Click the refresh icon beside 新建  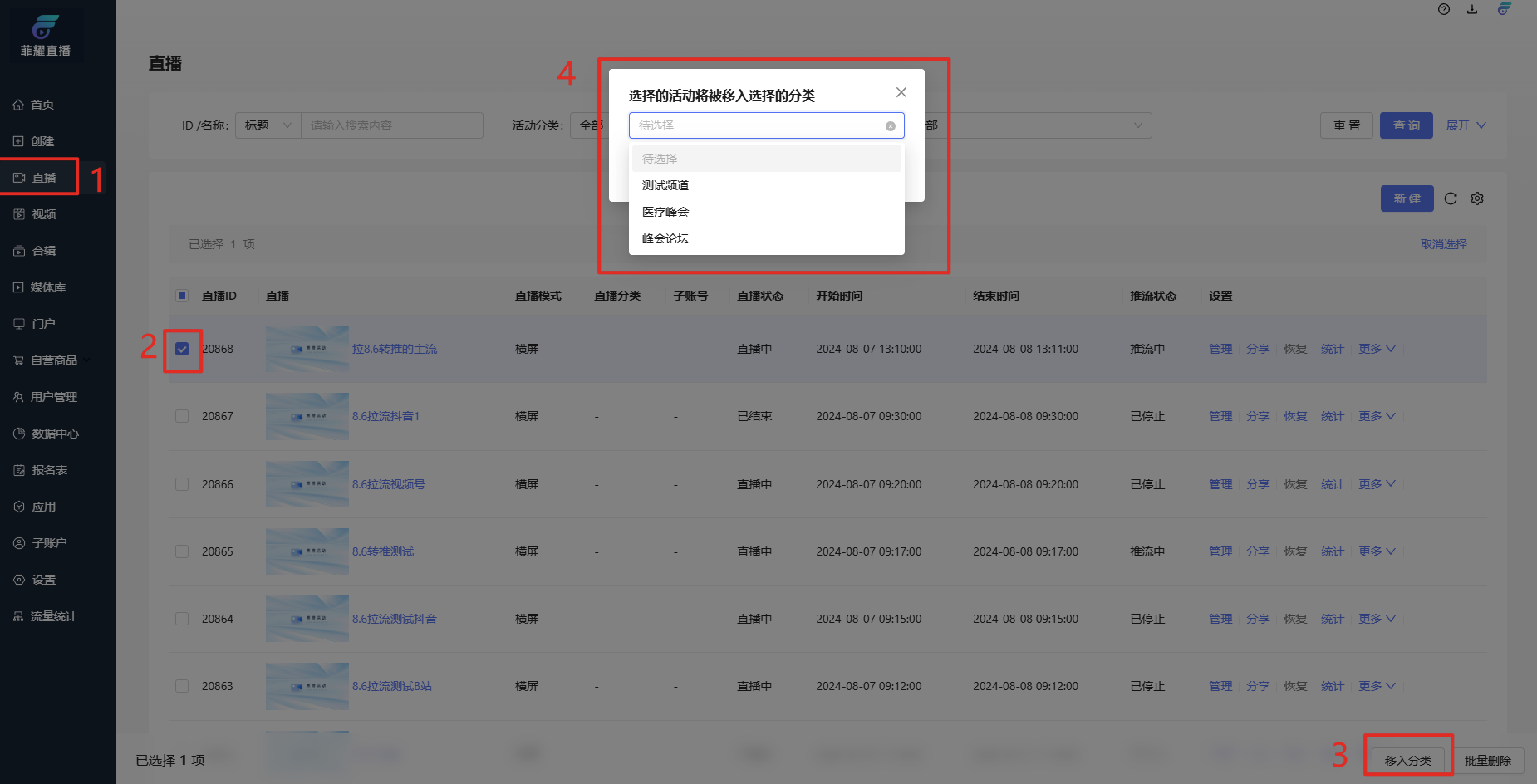(1451, 198)
